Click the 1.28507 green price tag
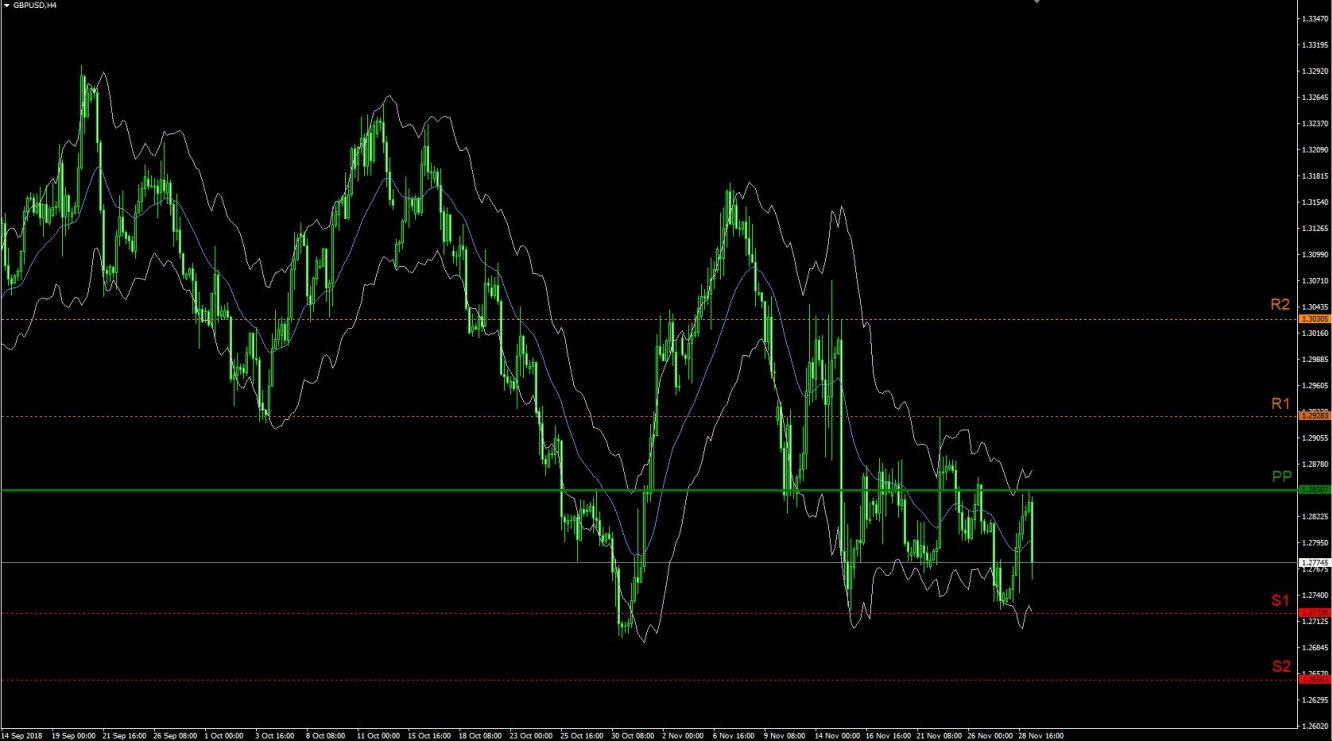This screenshot has width=1332, height=741. [x=1314, y=490]
